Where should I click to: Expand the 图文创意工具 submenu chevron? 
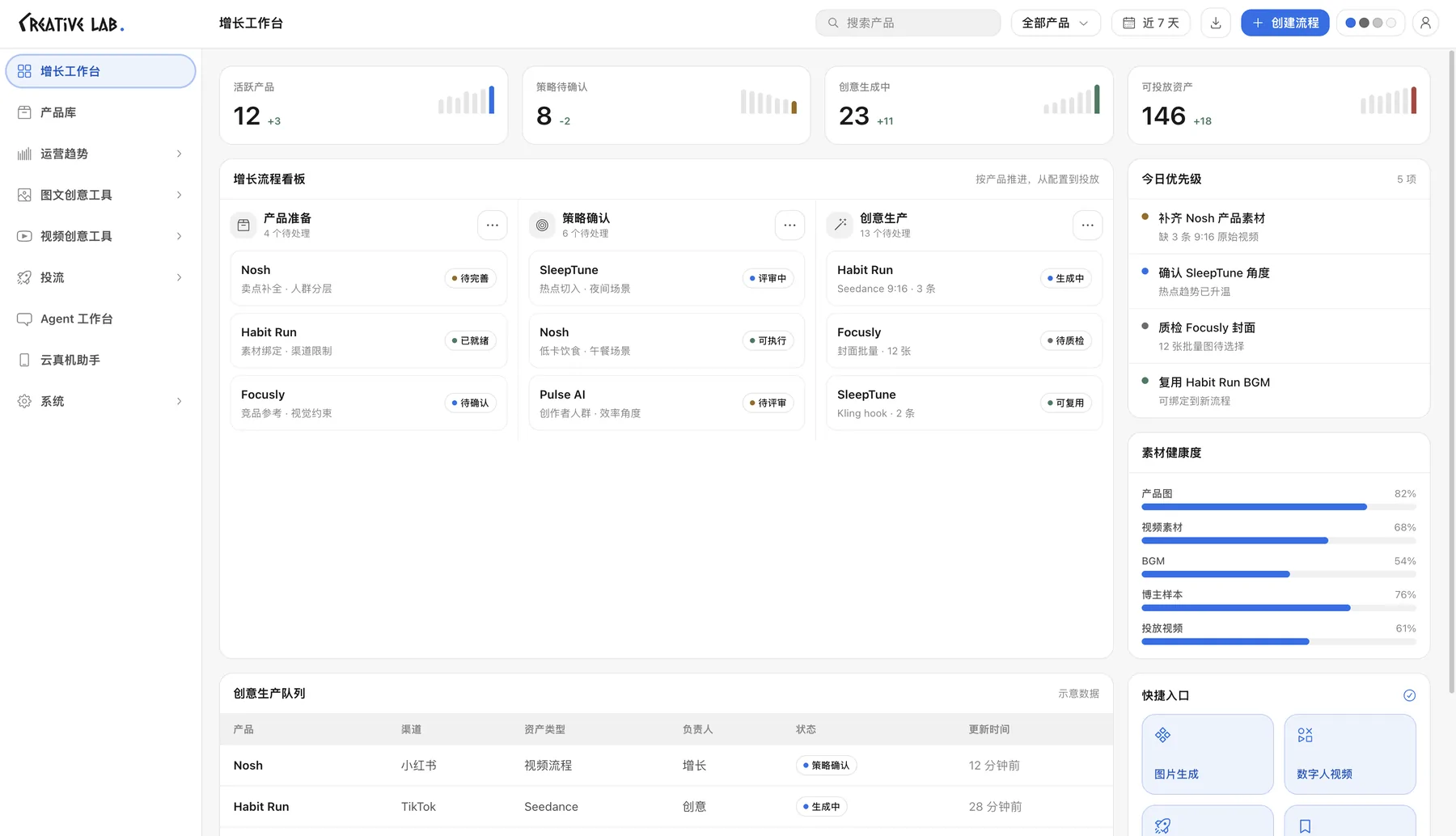179,195
